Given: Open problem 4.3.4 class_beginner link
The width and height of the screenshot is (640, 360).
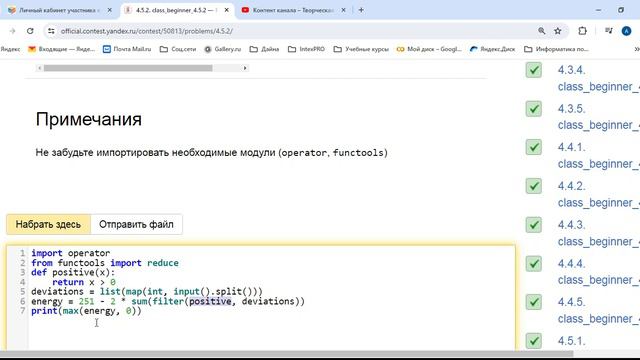Looking at the screenshot, I should (598, 78).
